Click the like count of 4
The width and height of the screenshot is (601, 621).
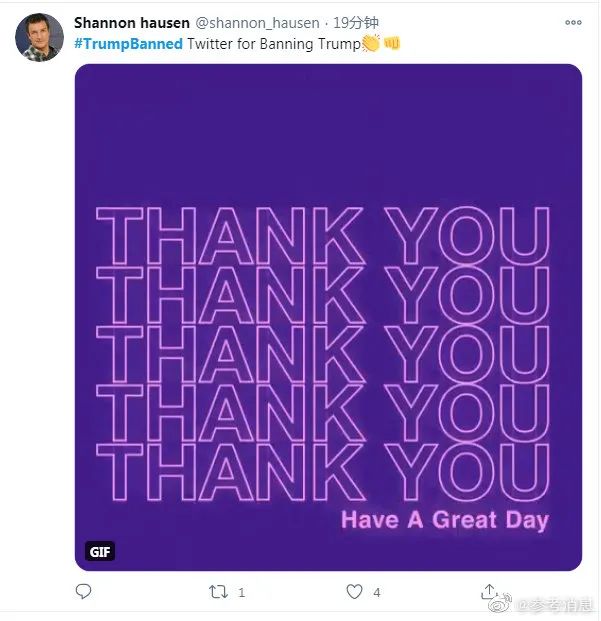377,592
